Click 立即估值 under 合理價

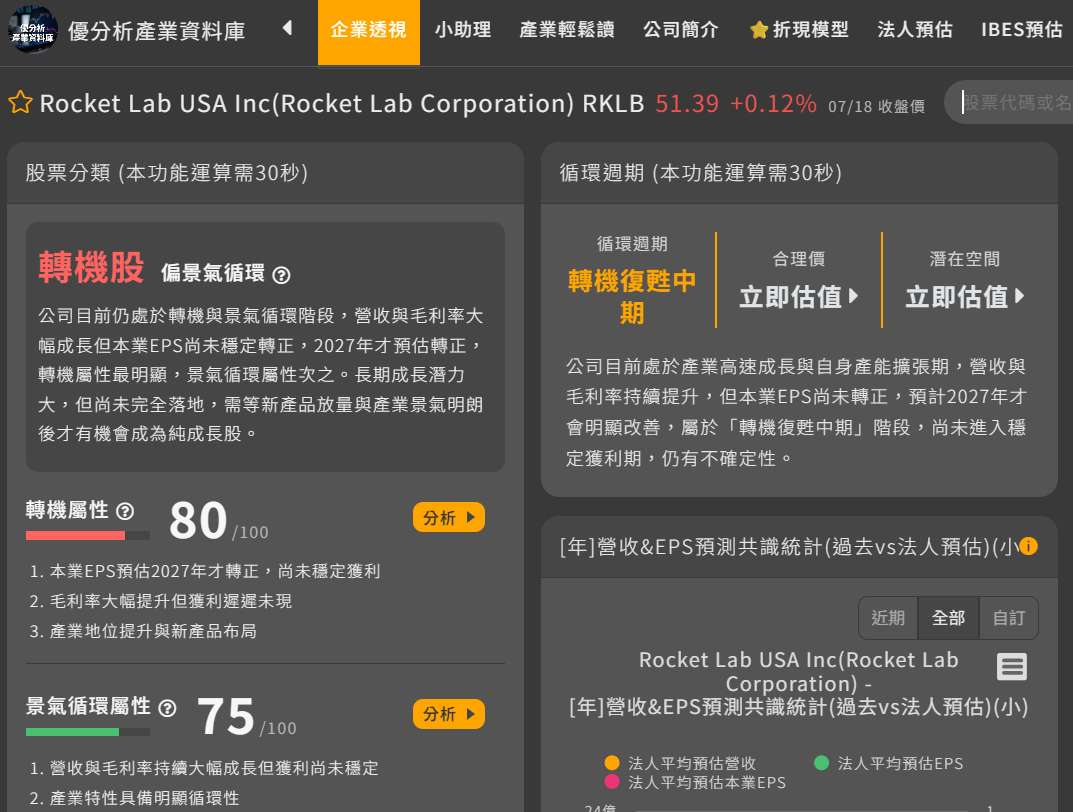pyautogui.click(x=799, y=297)
